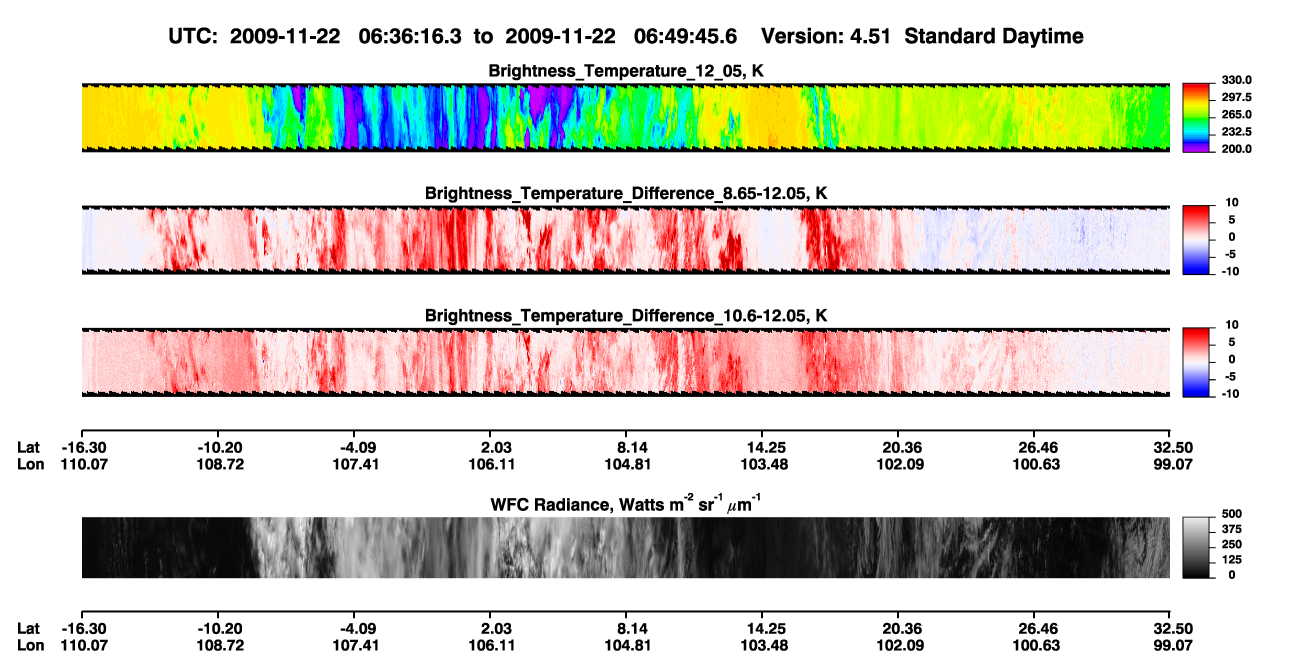Click longitude 106.11 on the axis below WFC Radiance
Screen dimensions: 1300x667
tap(490, 645)
